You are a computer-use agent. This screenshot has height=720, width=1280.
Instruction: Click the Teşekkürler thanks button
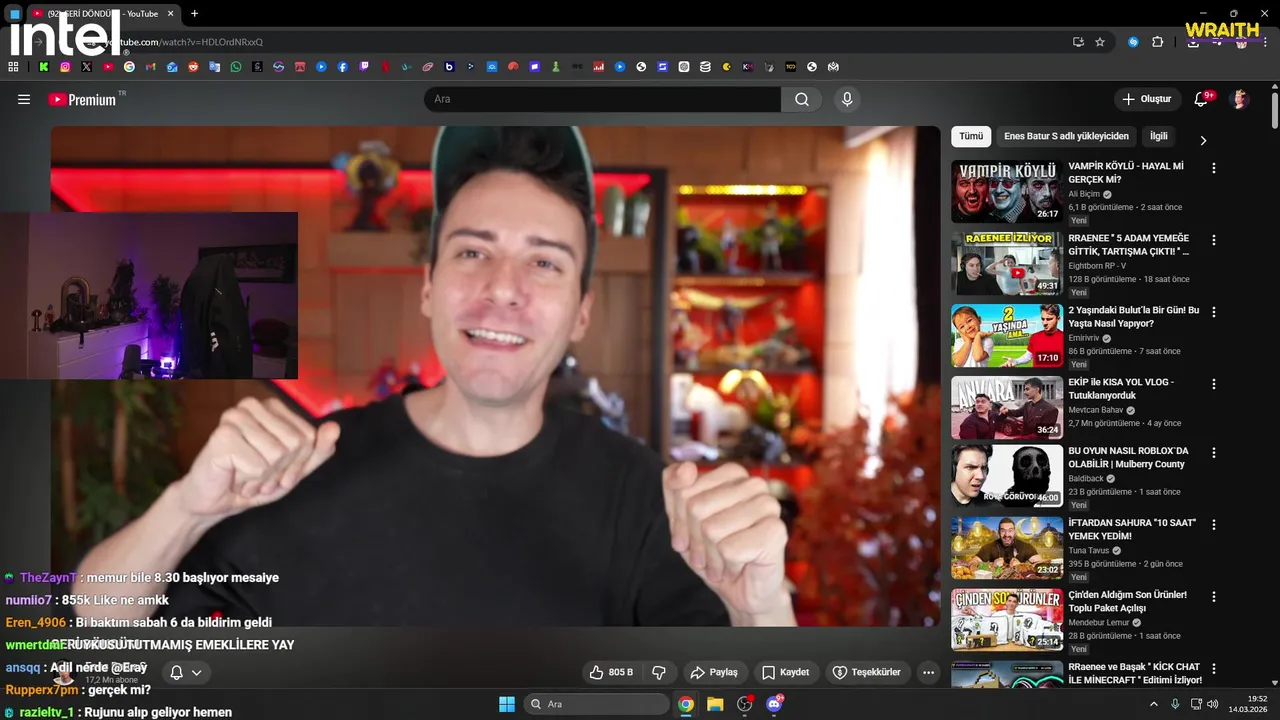click(x=867, y=672)
